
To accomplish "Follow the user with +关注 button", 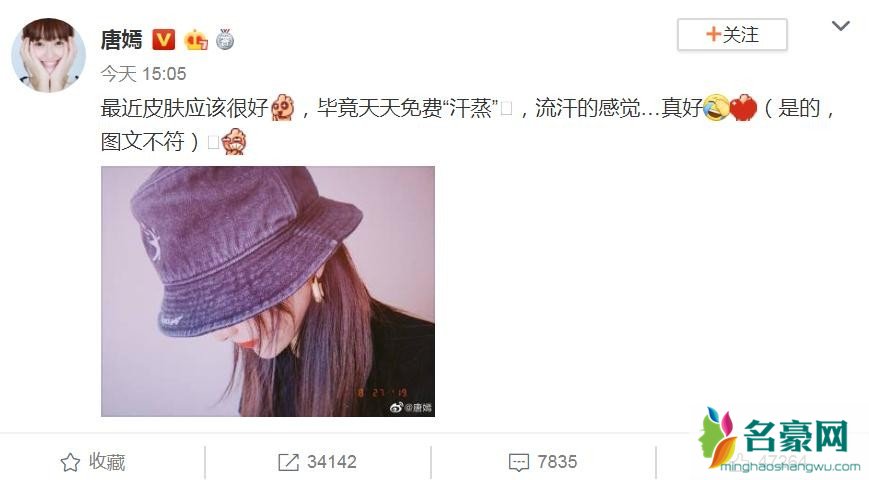I will point(732,34).
